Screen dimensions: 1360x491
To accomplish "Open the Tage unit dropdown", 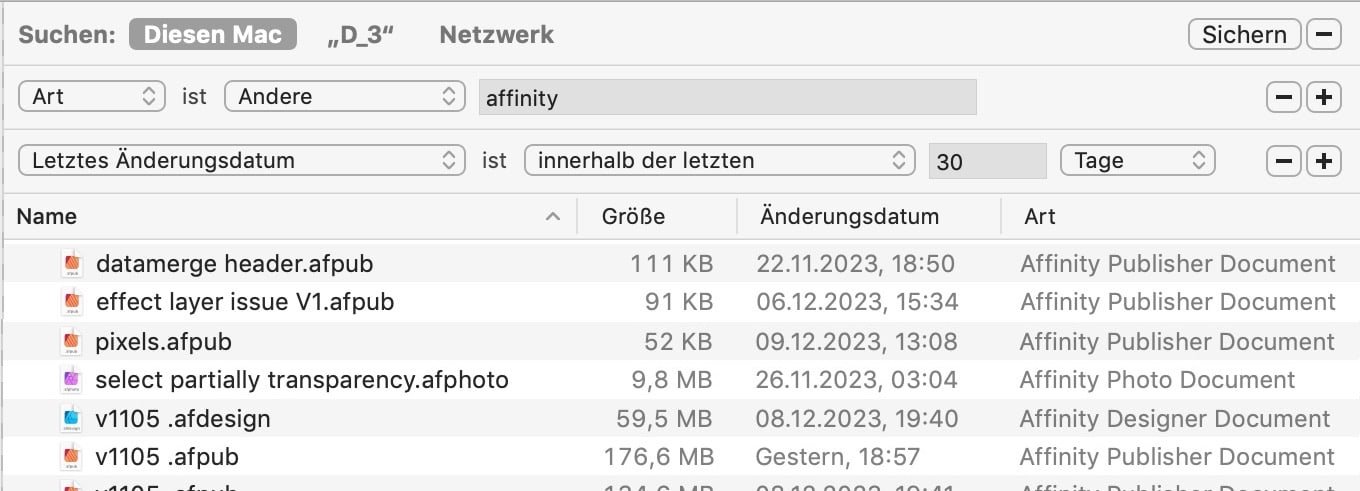I will click(1138, 161).
